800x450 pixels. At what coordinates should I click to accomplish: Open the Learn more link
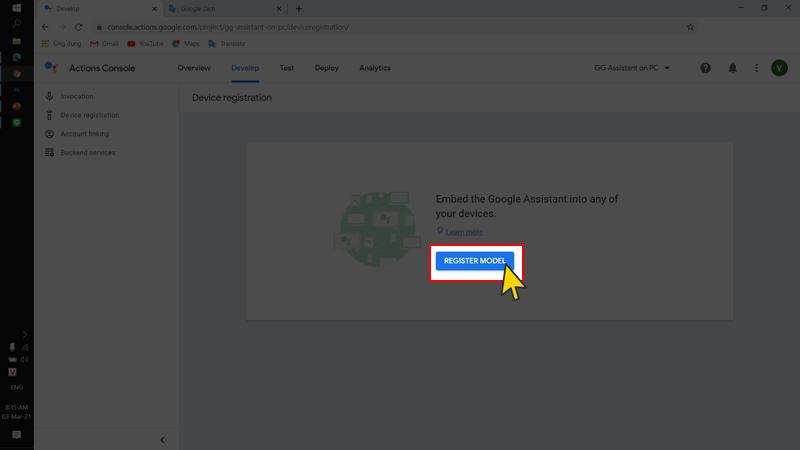[464, 232]
